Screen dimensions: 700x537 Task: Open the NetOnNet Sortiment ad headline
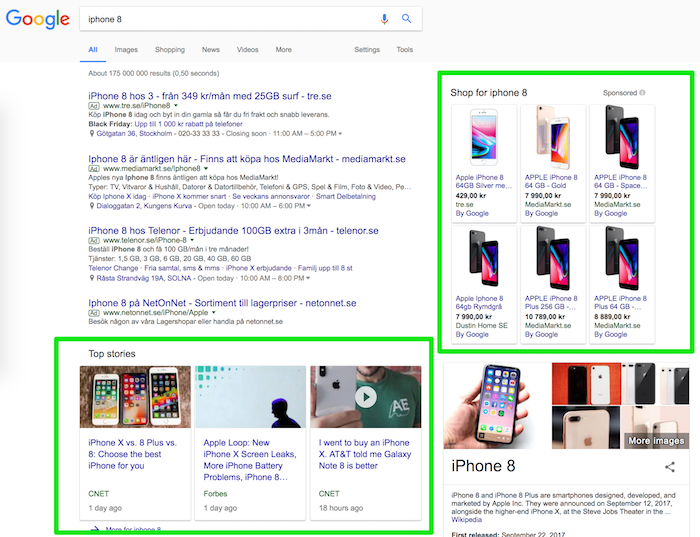222,303
